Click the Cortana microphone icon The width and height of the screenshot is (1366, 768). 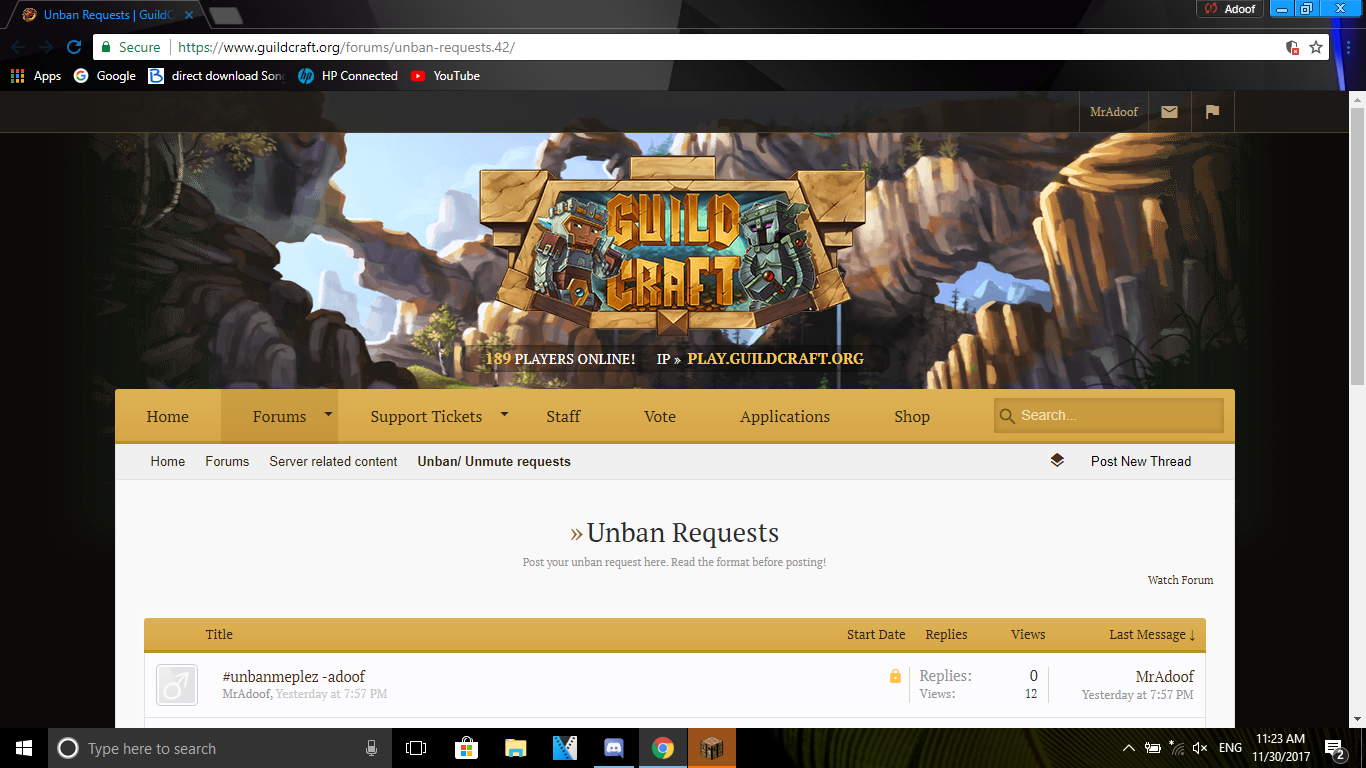[371, 748]
